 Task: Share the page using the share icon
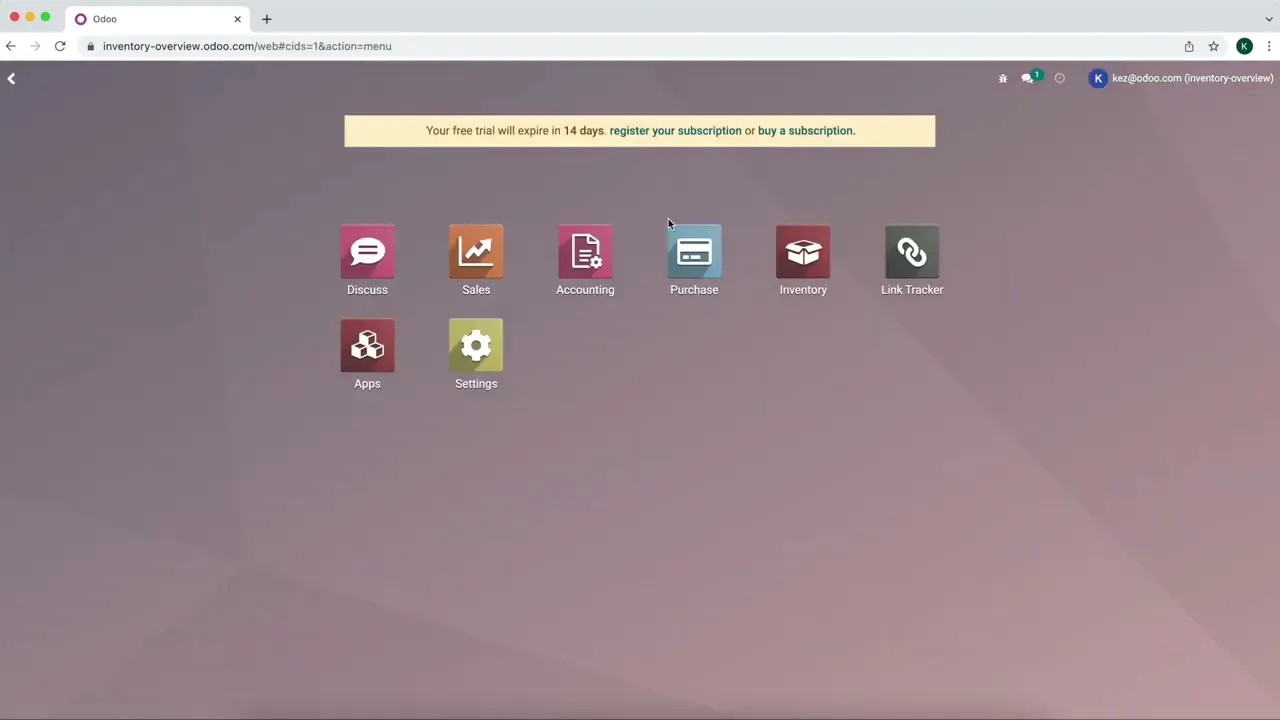click(1189, 46)
